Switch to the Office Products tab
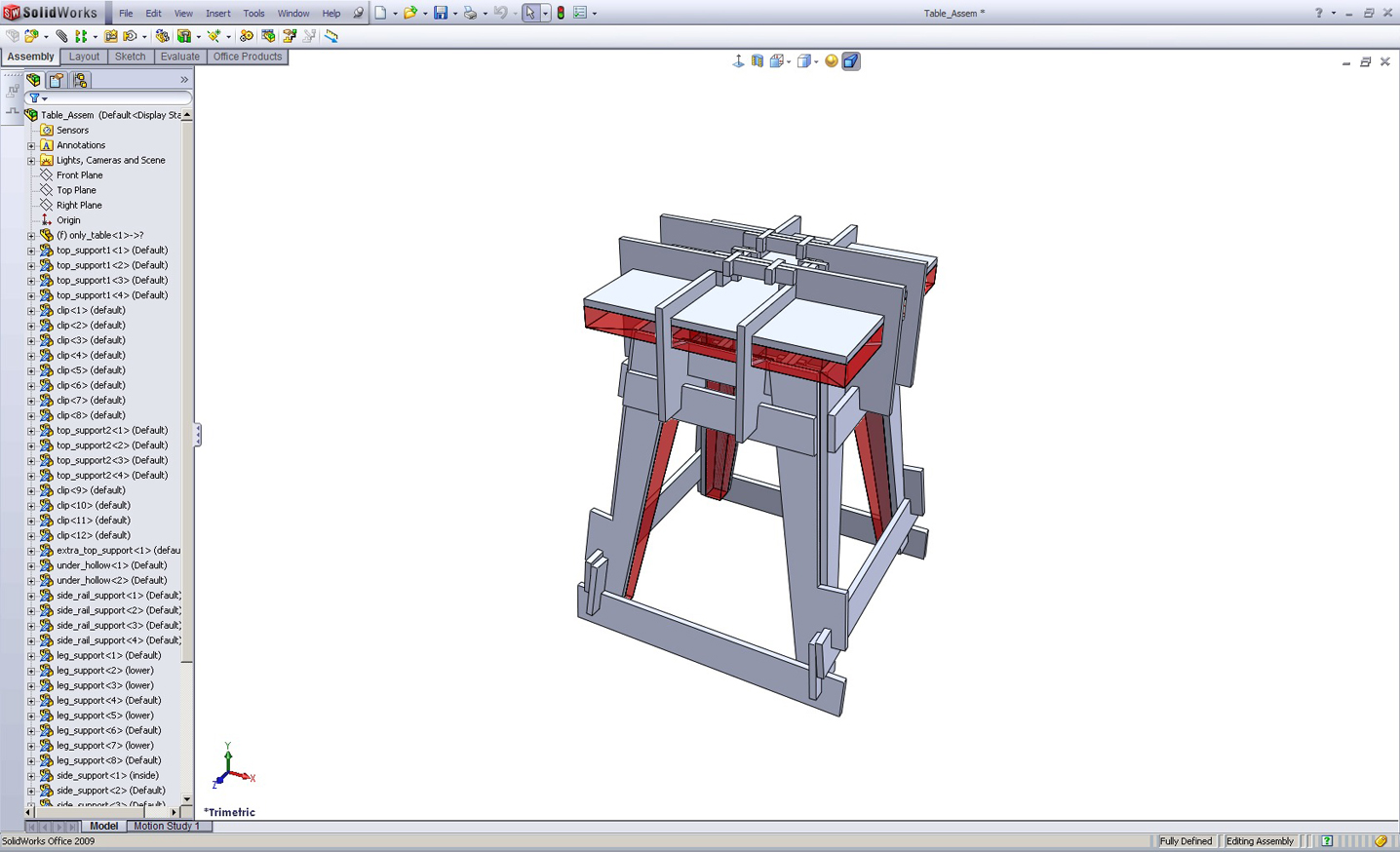This screenshot has width=1400, height=852. point(248,57)
